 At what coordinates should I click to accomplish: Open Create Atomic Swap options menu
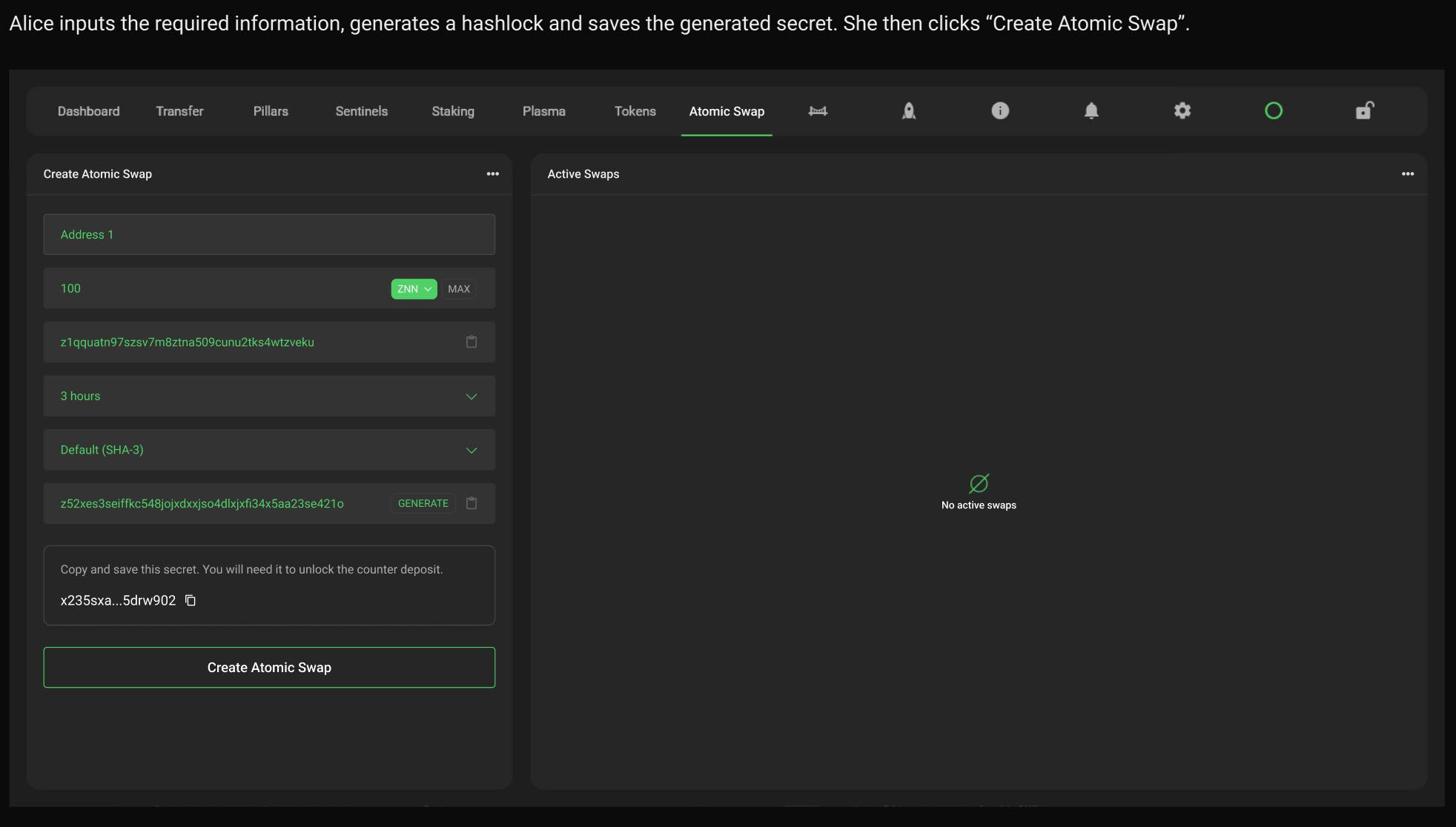(493, 174)
